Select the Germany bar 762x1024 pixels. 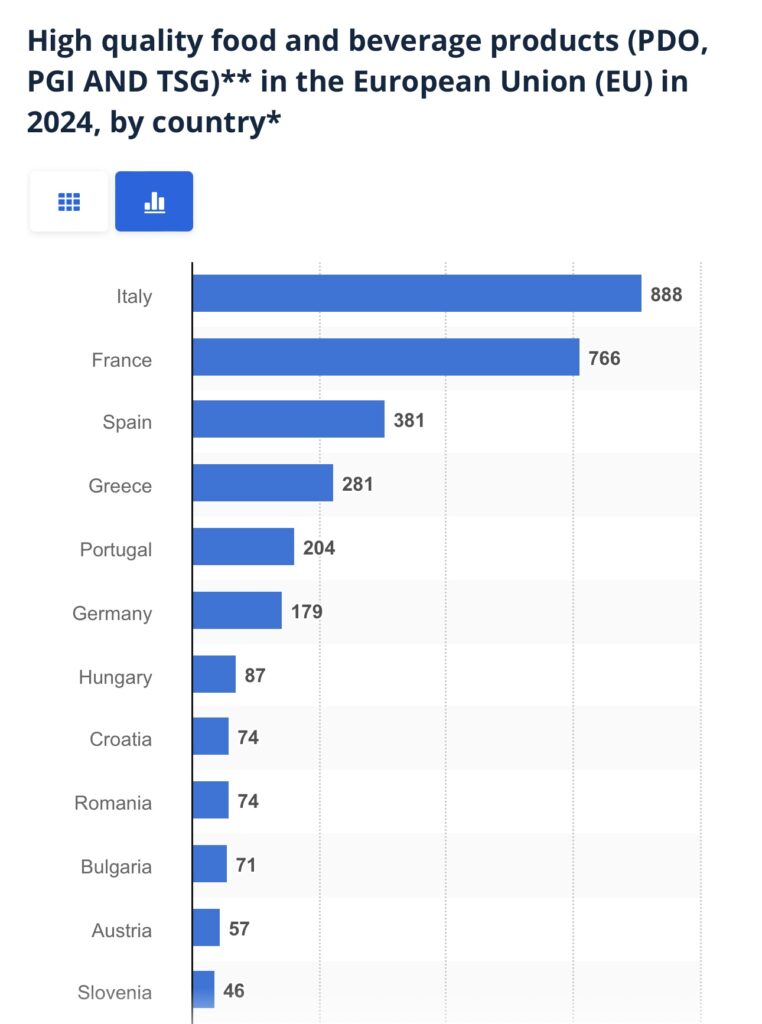click(x=237, y=611)
